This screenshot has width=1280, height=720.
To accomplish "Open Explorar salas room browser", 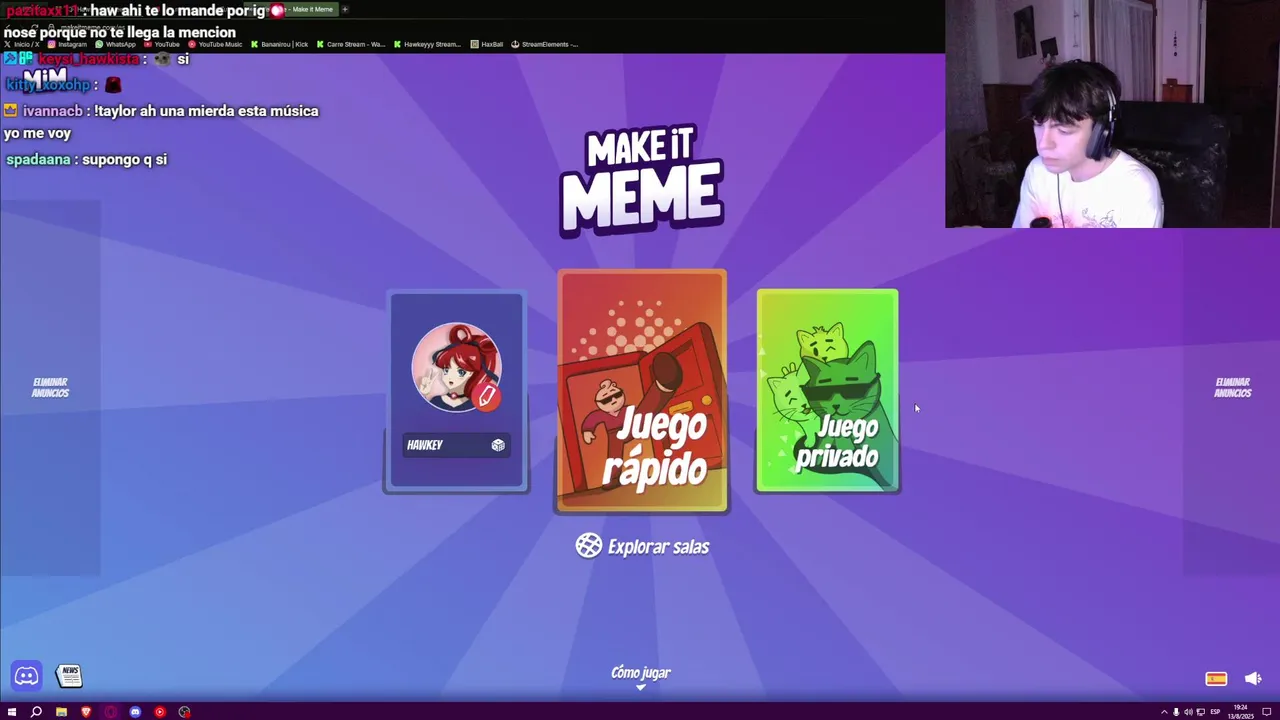I will tap(642, 546).
